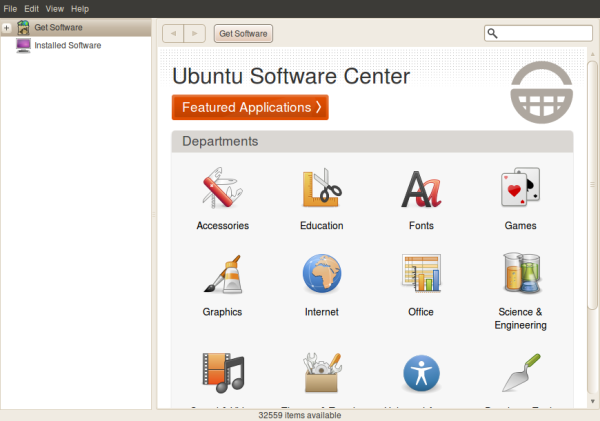Click the Games label

tap(520, 226)
